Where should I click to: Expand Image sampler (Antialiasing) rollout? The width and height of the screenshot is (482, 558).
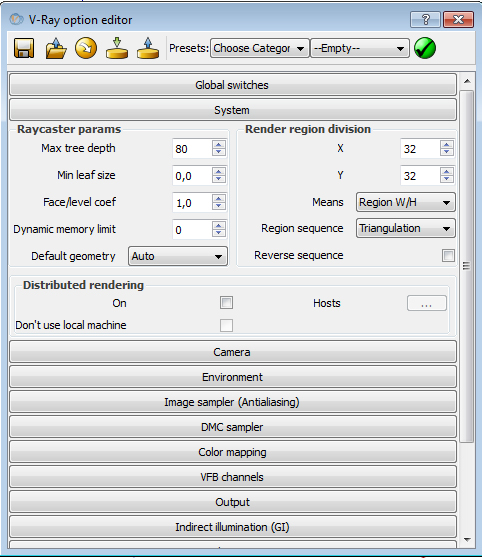click(233, 402)
